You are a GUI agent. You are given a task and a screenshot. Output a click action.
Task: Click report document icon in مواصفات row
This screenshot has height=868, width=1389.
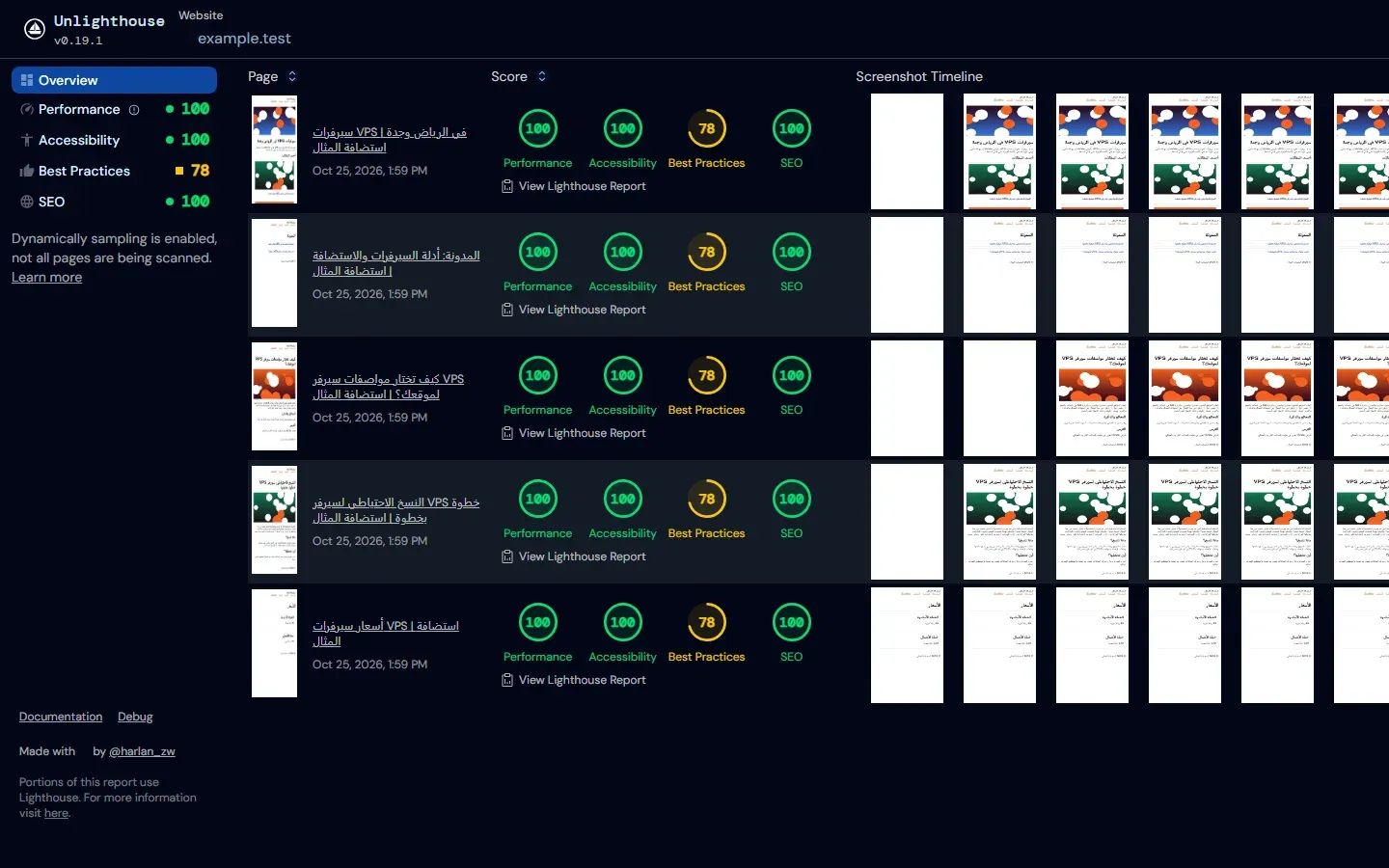point(507,433)
